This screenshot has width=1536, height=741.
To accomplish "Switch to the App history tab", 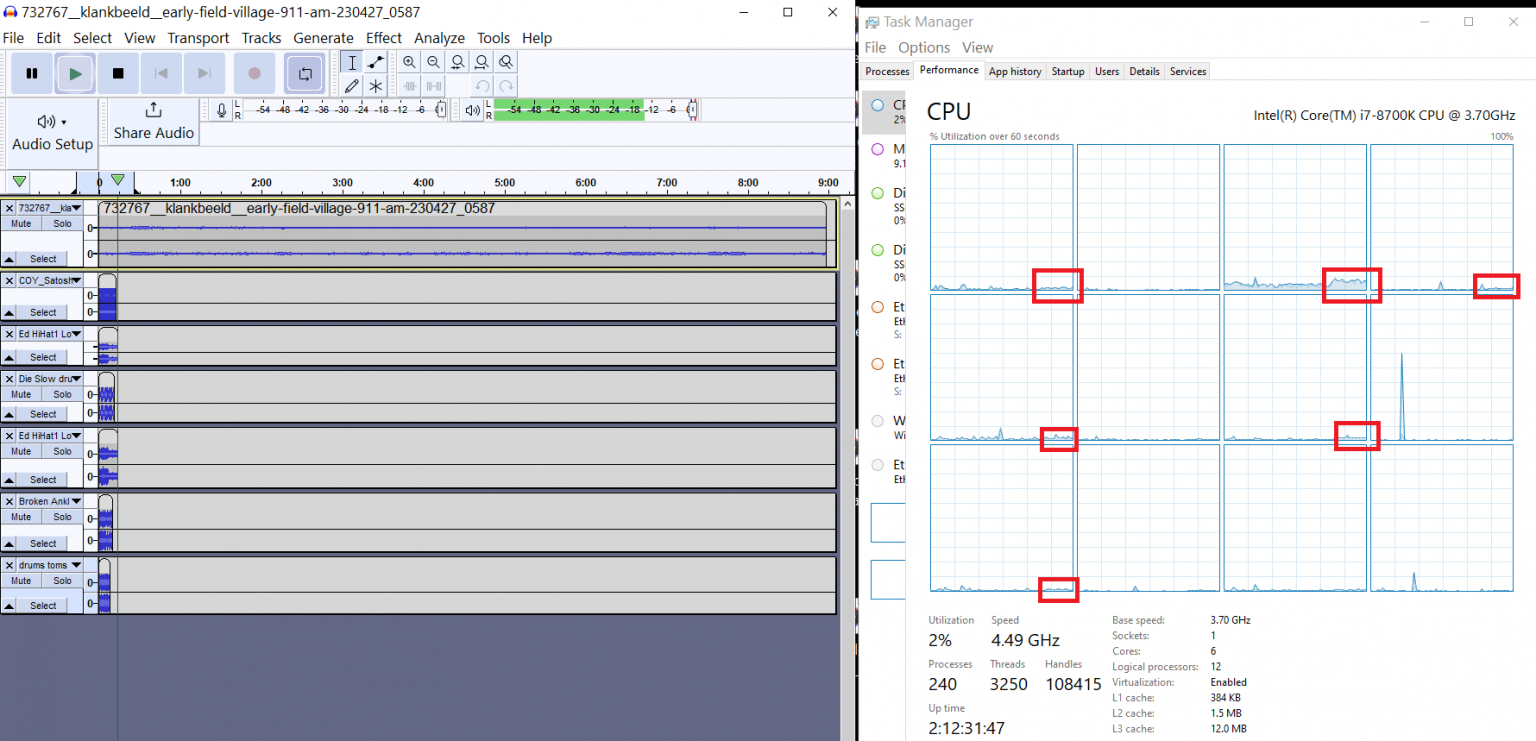I will 1014,71.
